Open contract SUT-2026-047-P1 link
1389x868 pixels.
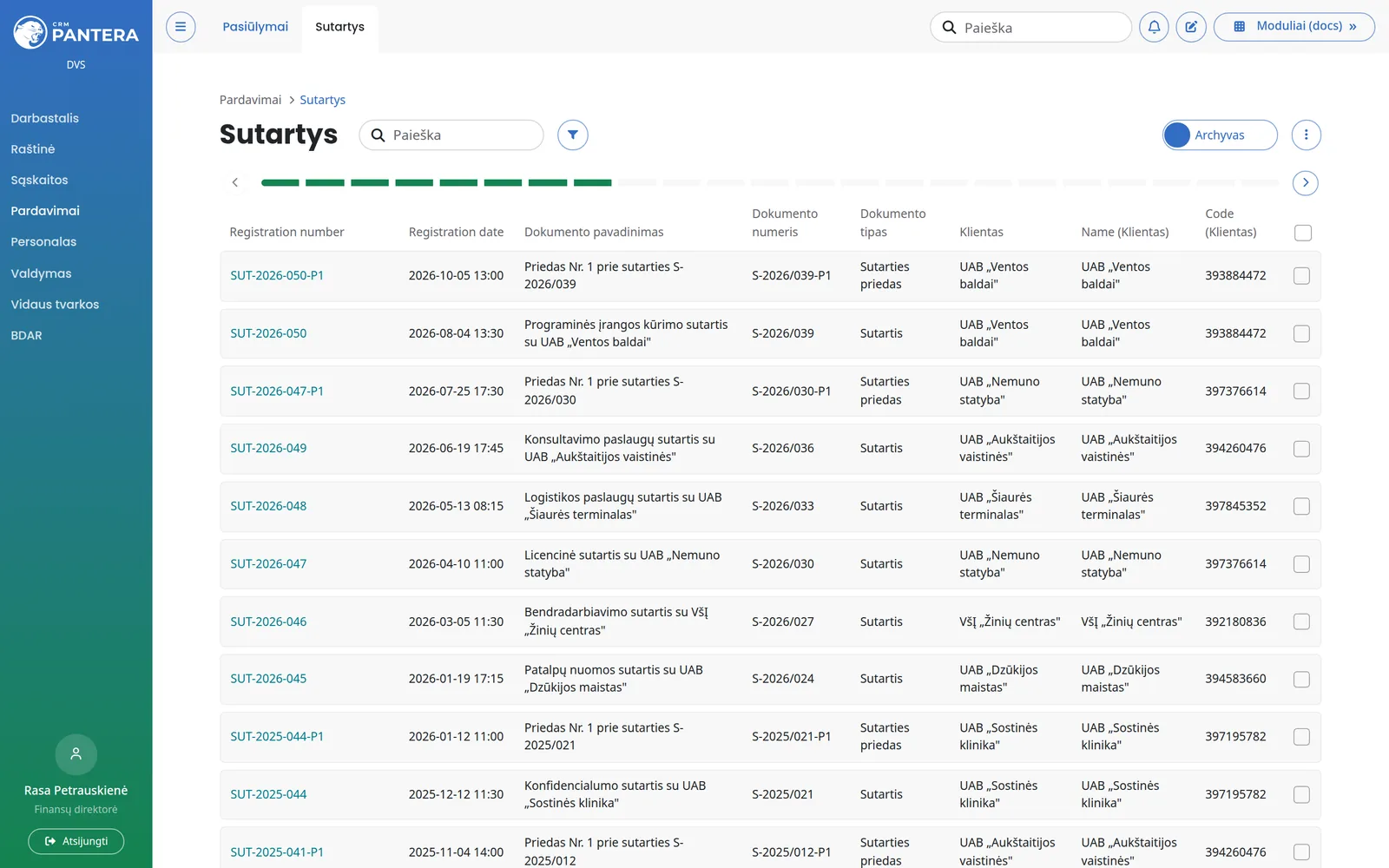coord(277,391)
